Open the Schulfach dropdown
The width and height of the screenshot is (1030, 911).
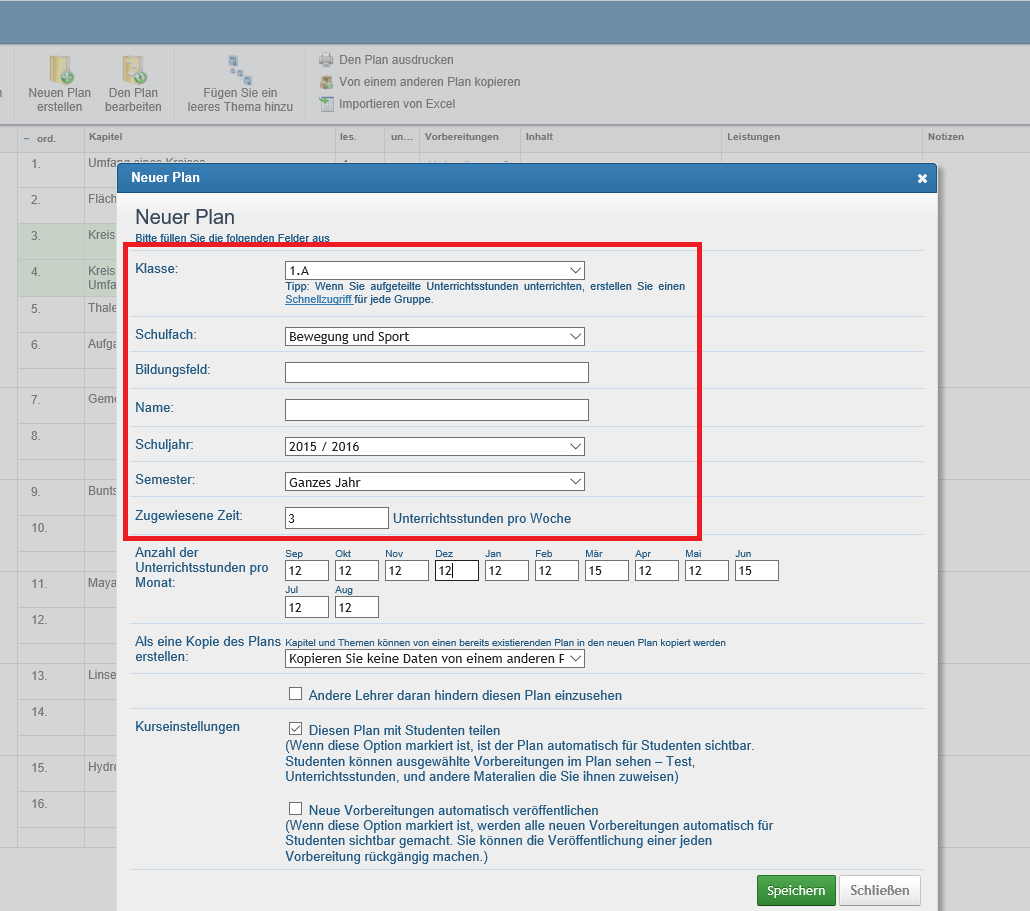[434, 337]
